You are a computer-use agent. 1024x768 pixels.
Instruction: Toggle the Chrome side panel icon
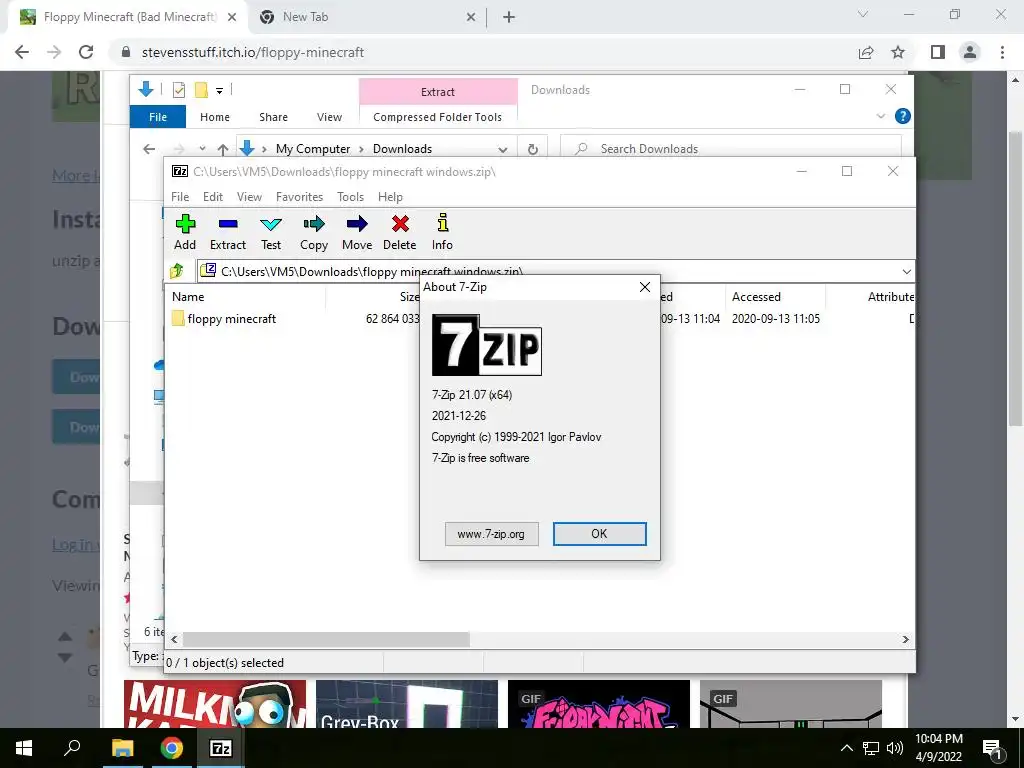pyautogui.click(x=938, y=52)
